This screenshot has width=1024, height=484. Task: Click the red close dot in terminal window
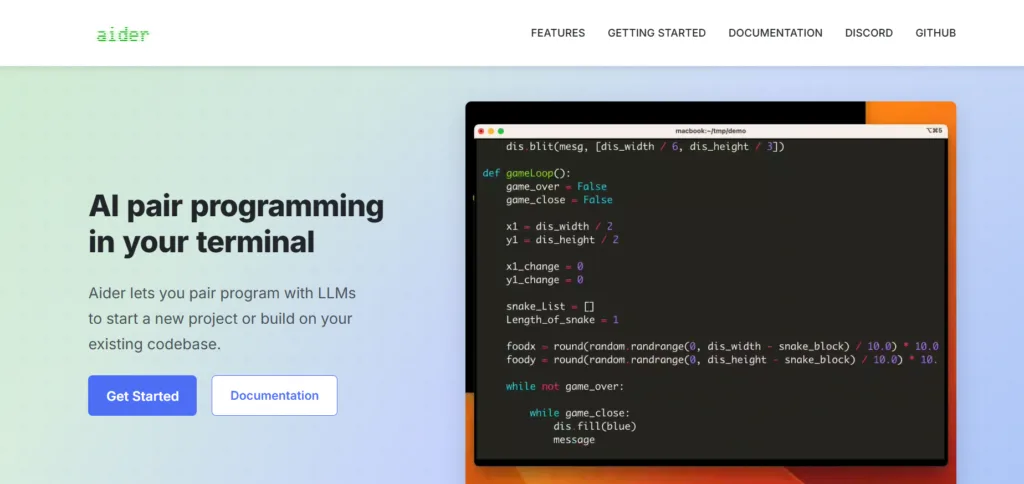[x=481, y=131]
